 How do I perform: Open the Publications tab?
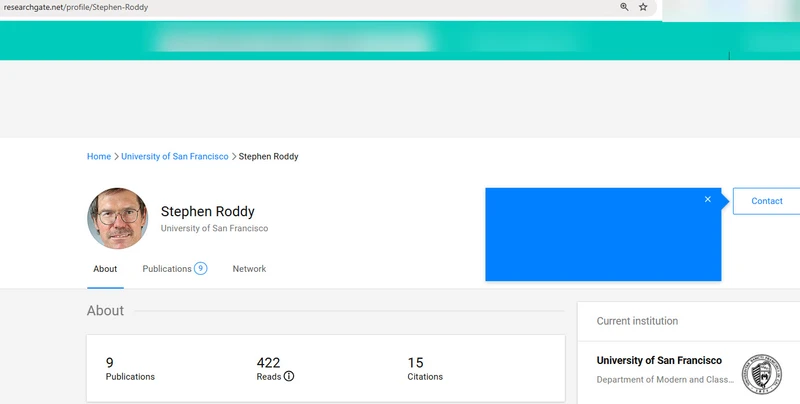(x=167, y=269)
